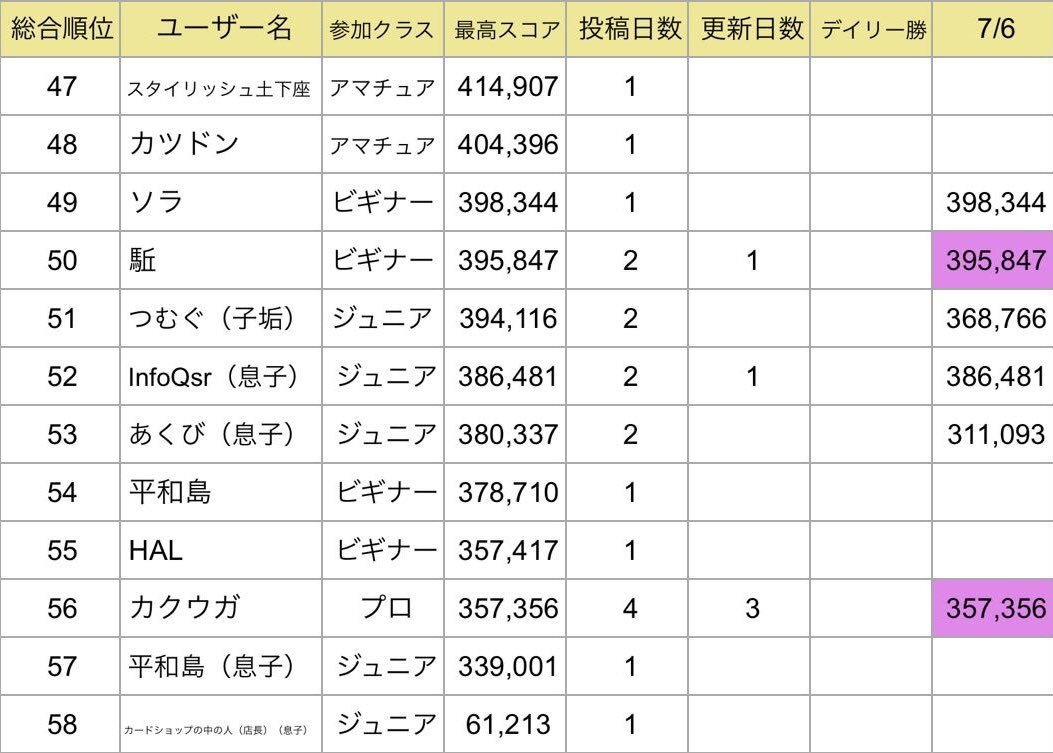Select purple highlighted 357,356 score cell

click(x=993, y=608)
